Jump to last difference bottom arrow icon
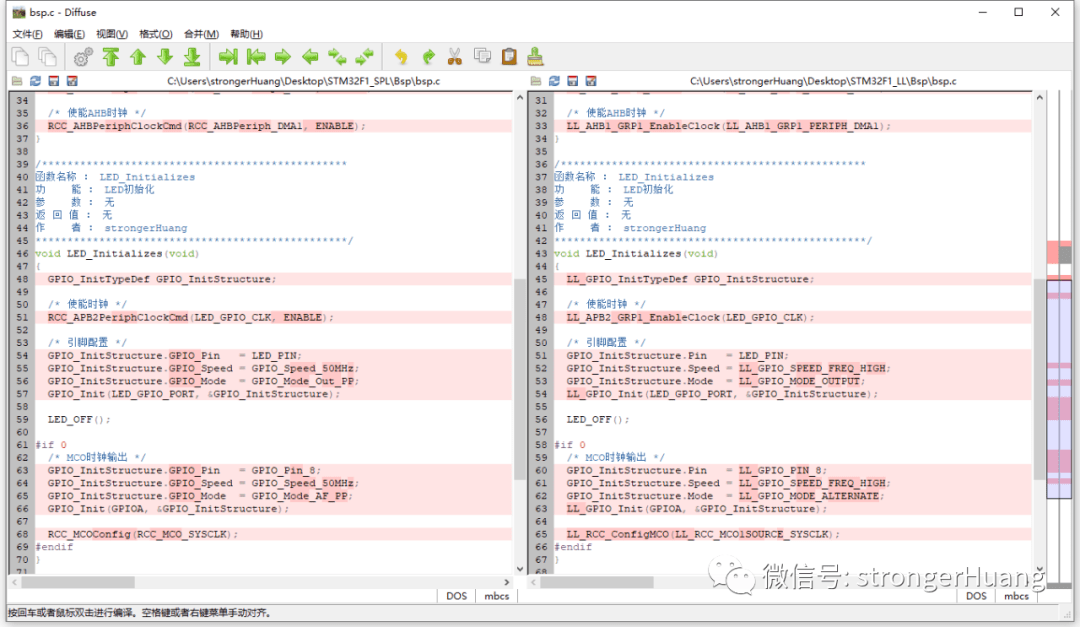Image resolution: width=1080 pixels, height=627 pixels. point(192,56)
